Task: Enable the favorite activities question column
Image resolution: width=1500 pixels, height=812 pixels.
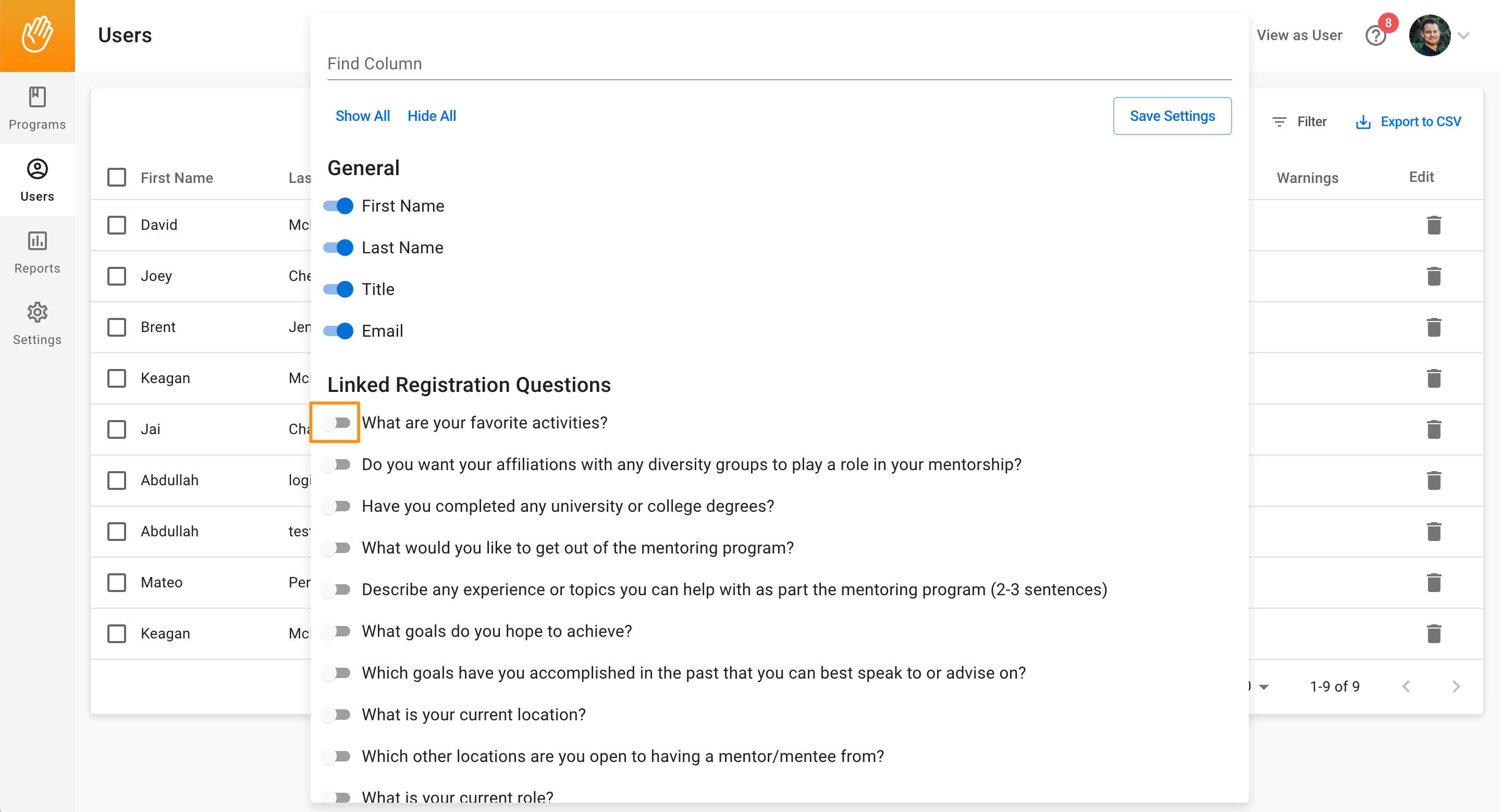Action: (336, 423)
